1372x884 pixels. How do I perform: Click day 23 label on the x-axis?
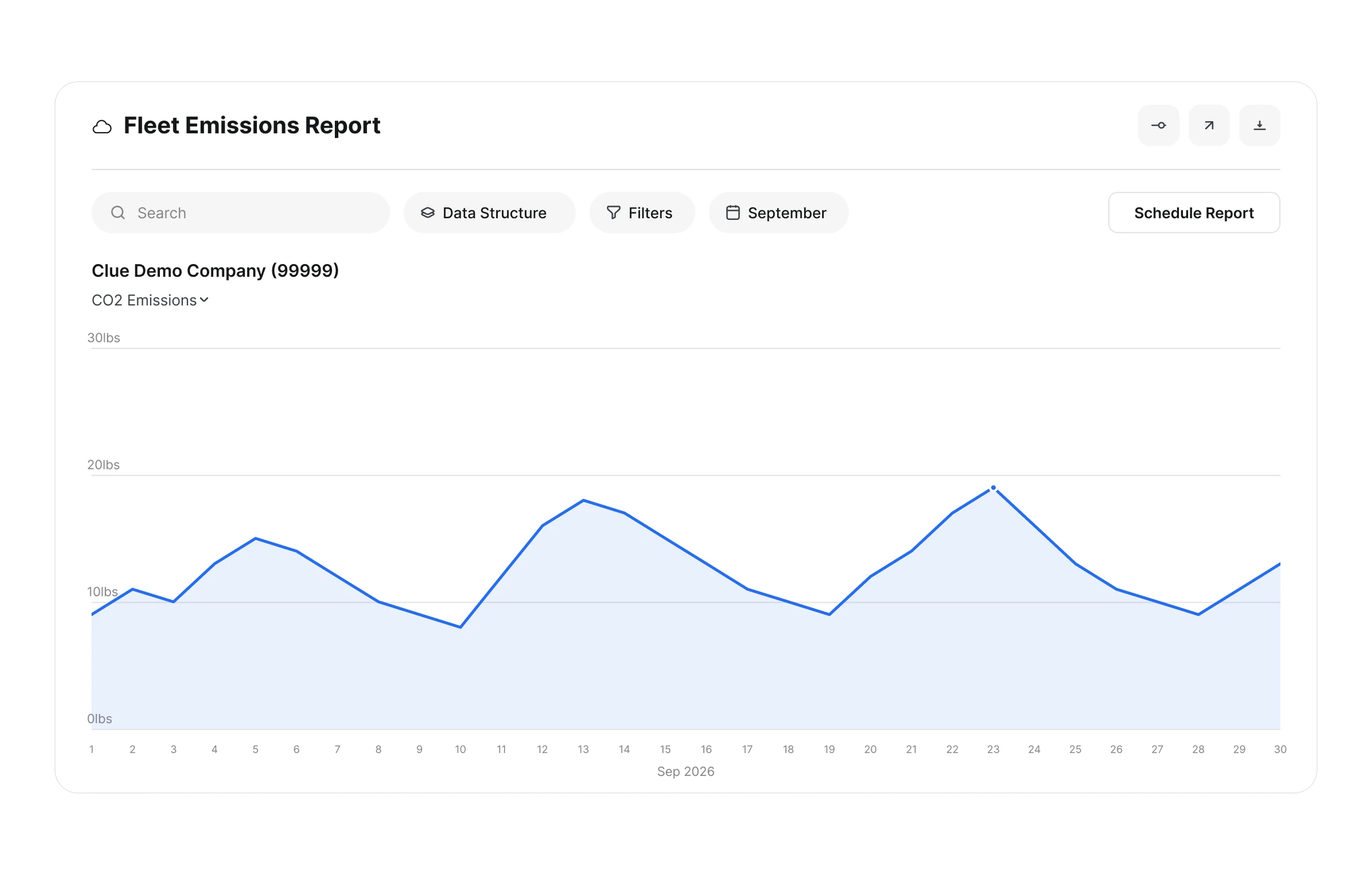(x=993, y=749)
